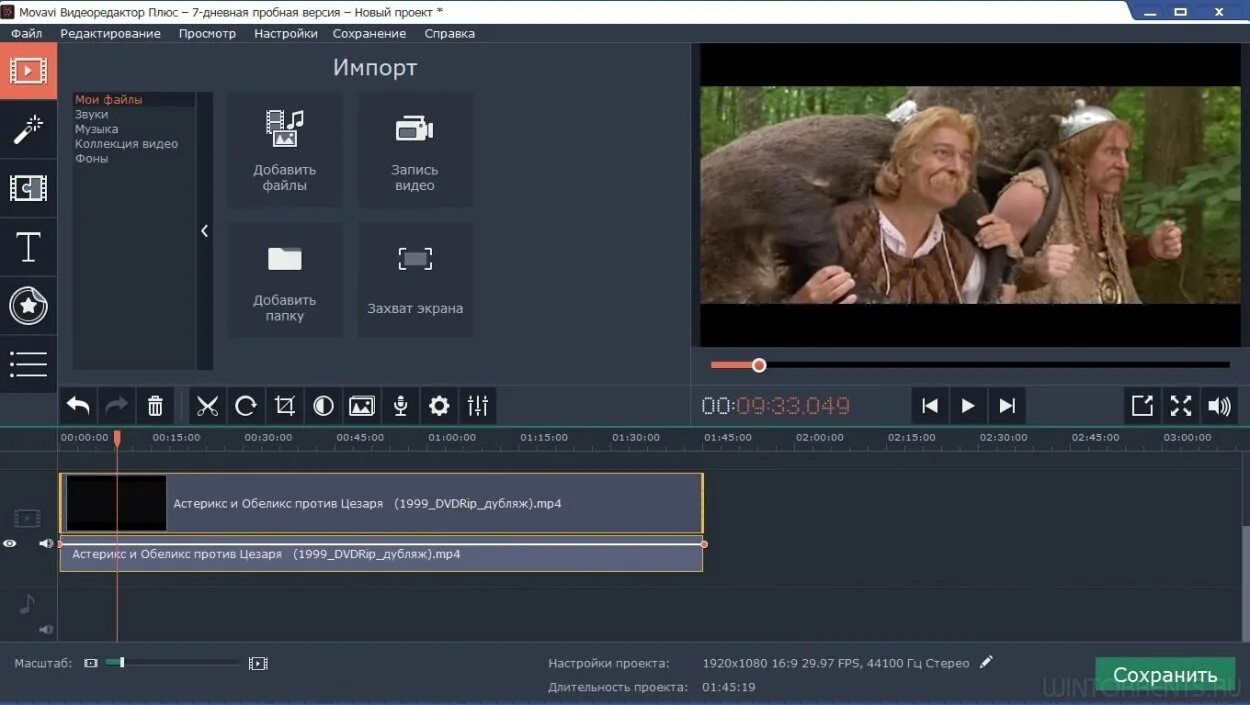Select Фоны category
The width and height of the screenshot is (1250, 705).
click(x=91, y=158)
